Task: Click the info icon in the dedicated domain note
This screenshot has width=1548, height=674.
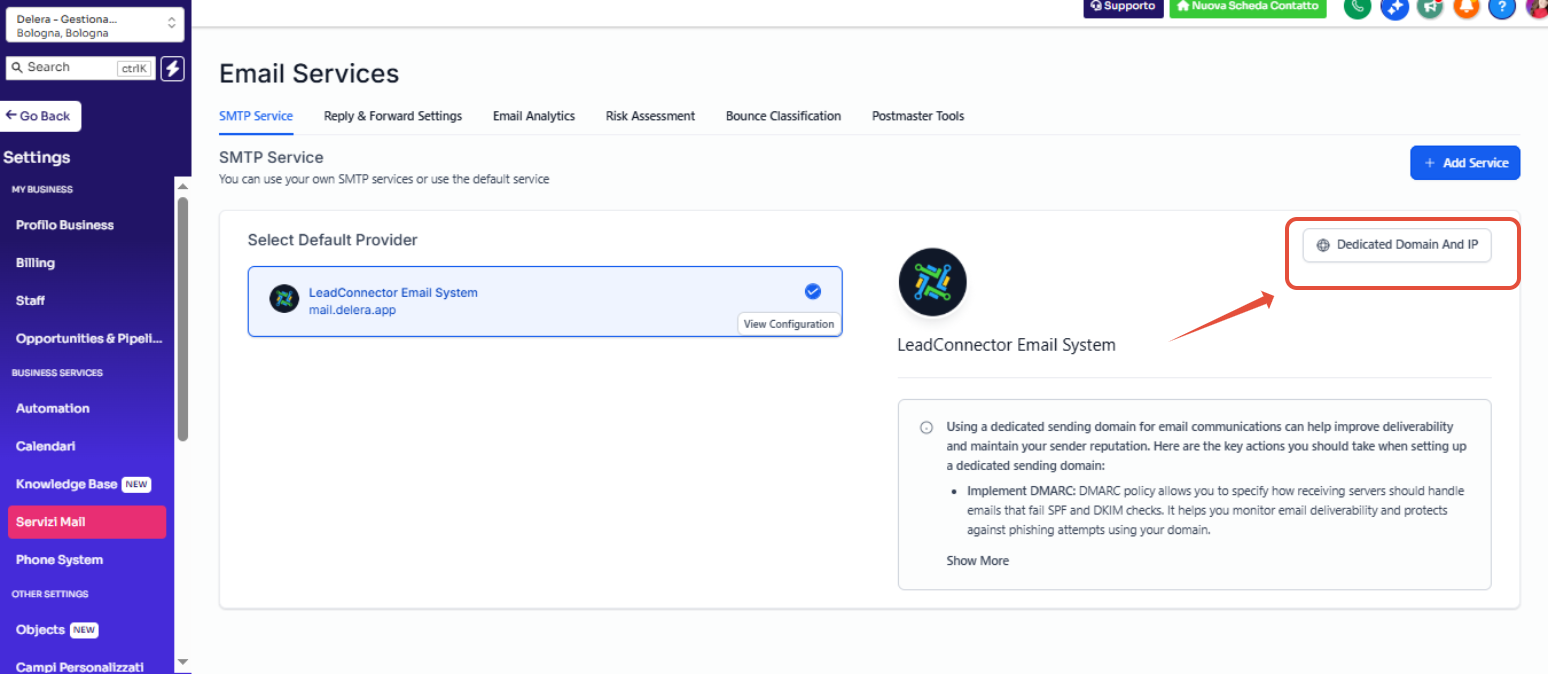Action: [926, 427]
